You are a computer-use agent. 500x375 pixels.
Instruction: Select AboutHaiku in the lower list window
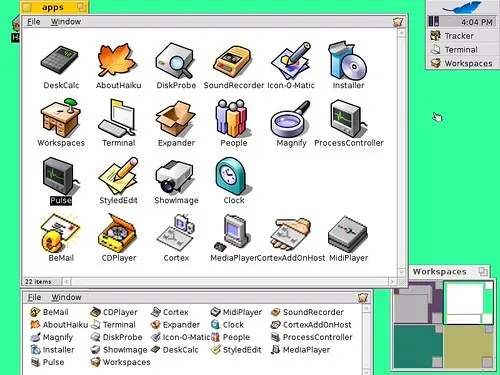(x=59, y=325)
